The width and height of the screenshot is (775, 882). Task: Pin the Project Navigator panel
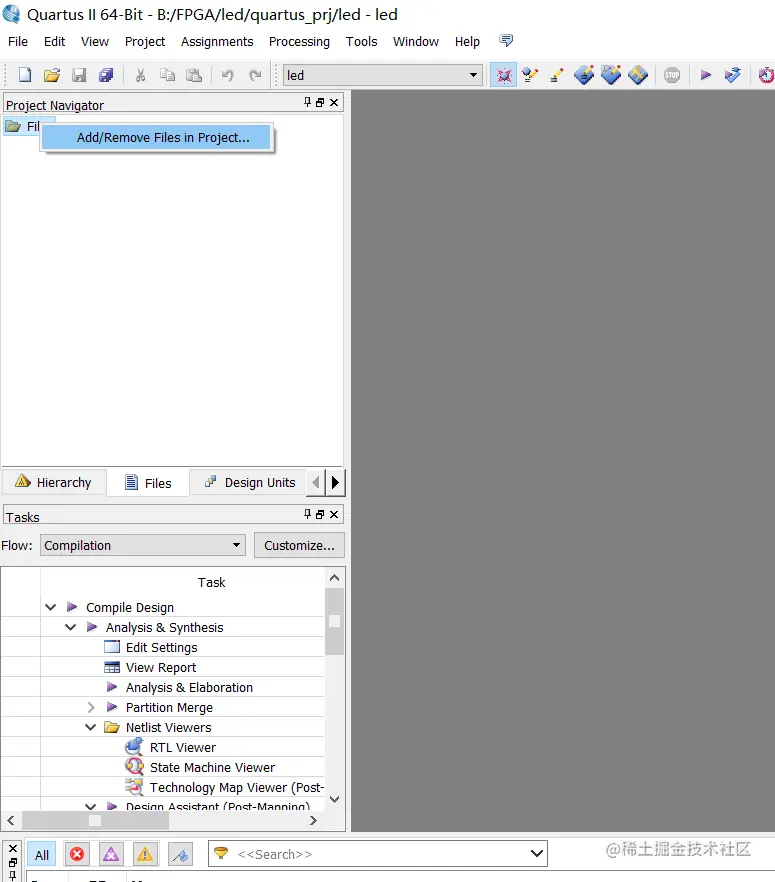tap(307, 102)
